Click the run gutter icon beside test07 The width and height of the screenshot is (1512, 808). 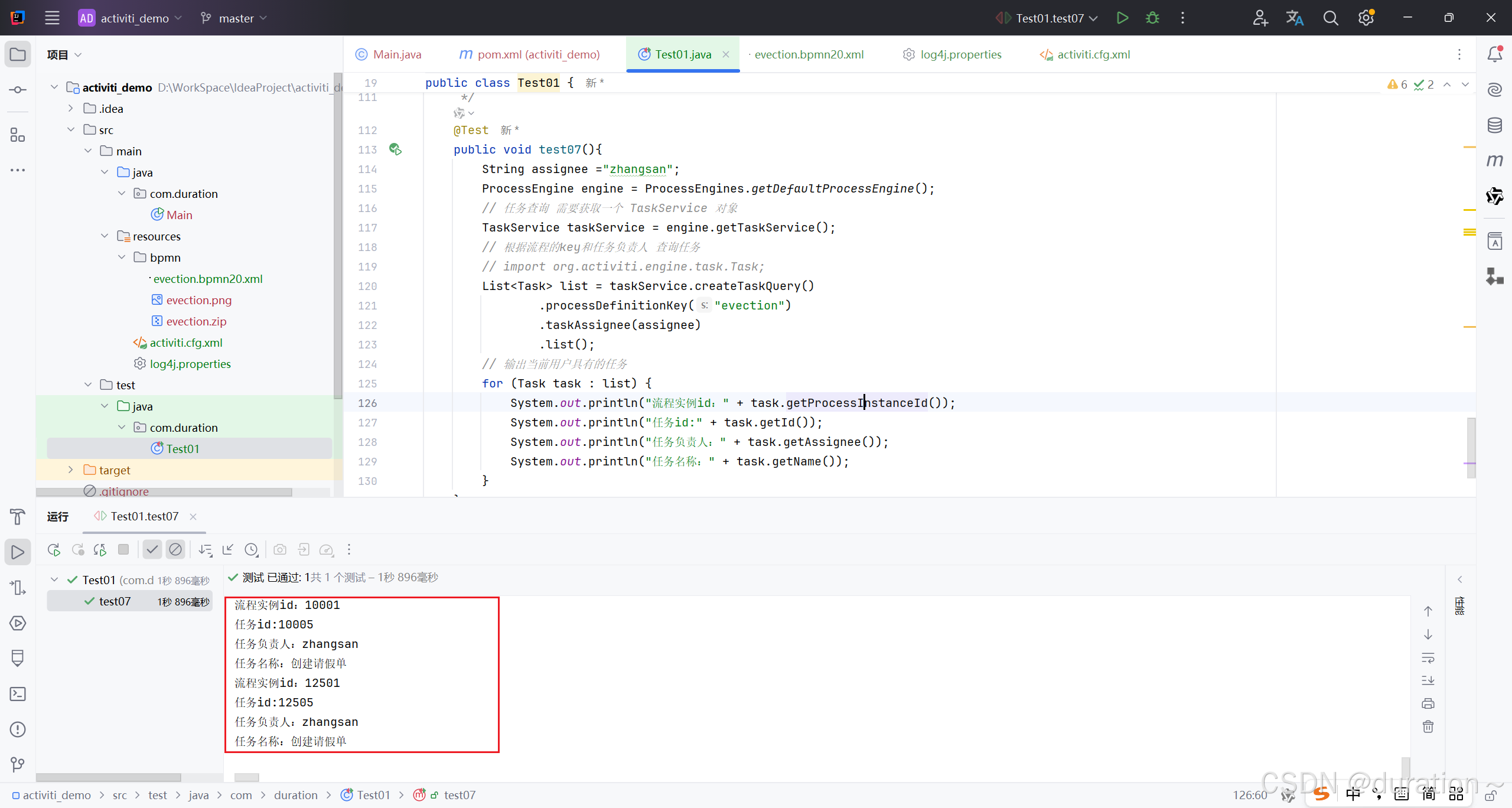pyautogui.click(x=395, y=149)
